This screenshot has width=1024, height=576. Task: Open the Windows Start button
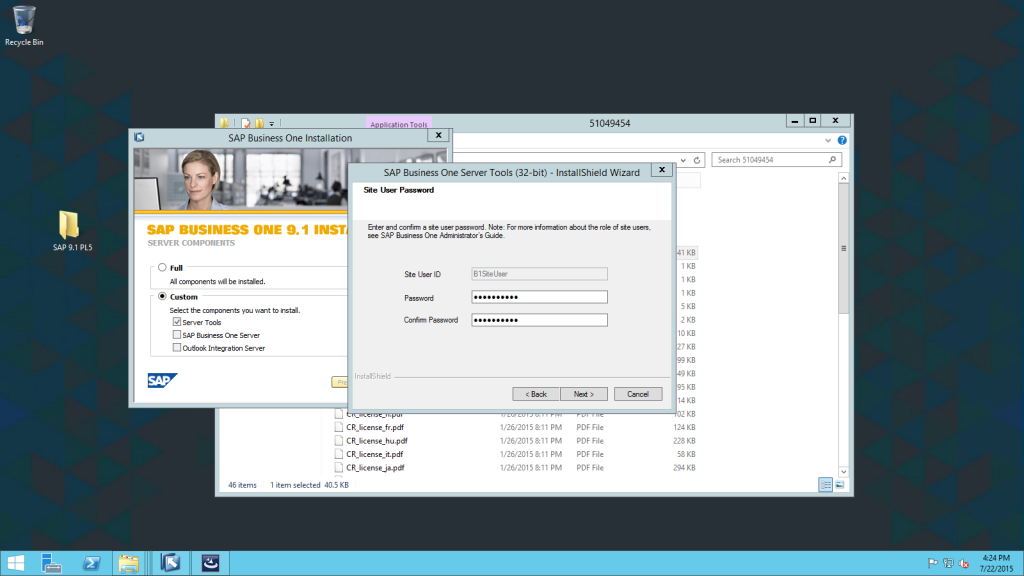15,563
